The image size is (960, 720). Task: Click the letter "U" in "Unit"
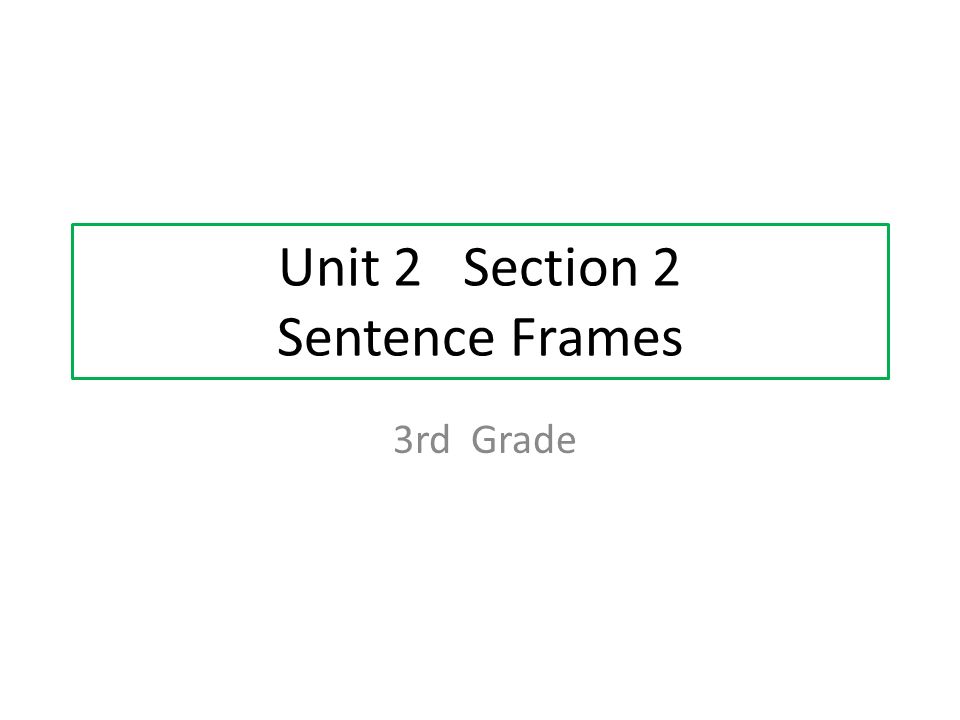point(294,267)
